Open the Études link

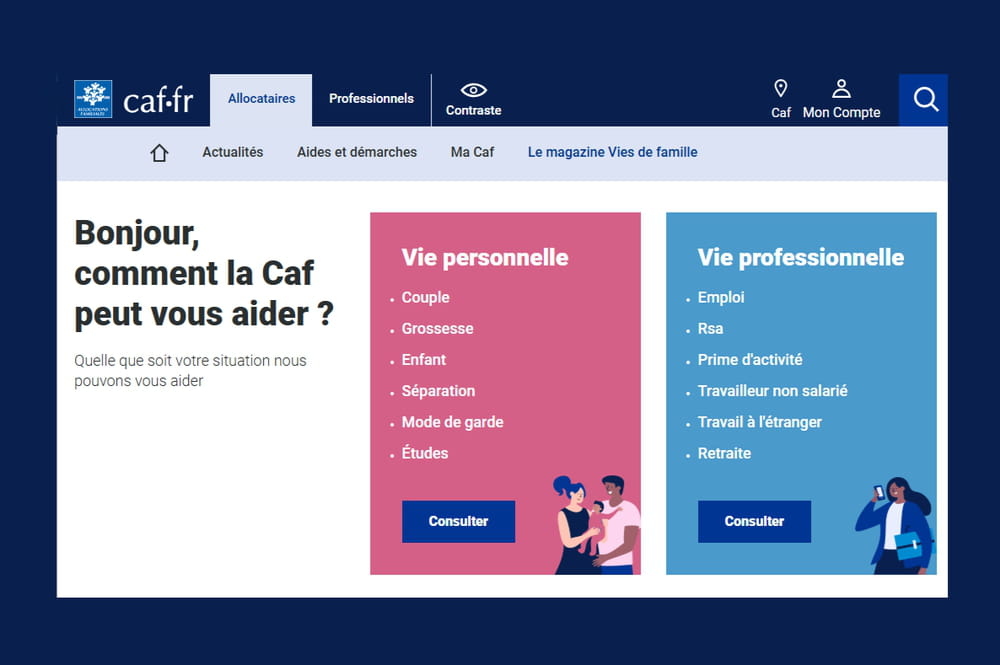pos(425,453)
